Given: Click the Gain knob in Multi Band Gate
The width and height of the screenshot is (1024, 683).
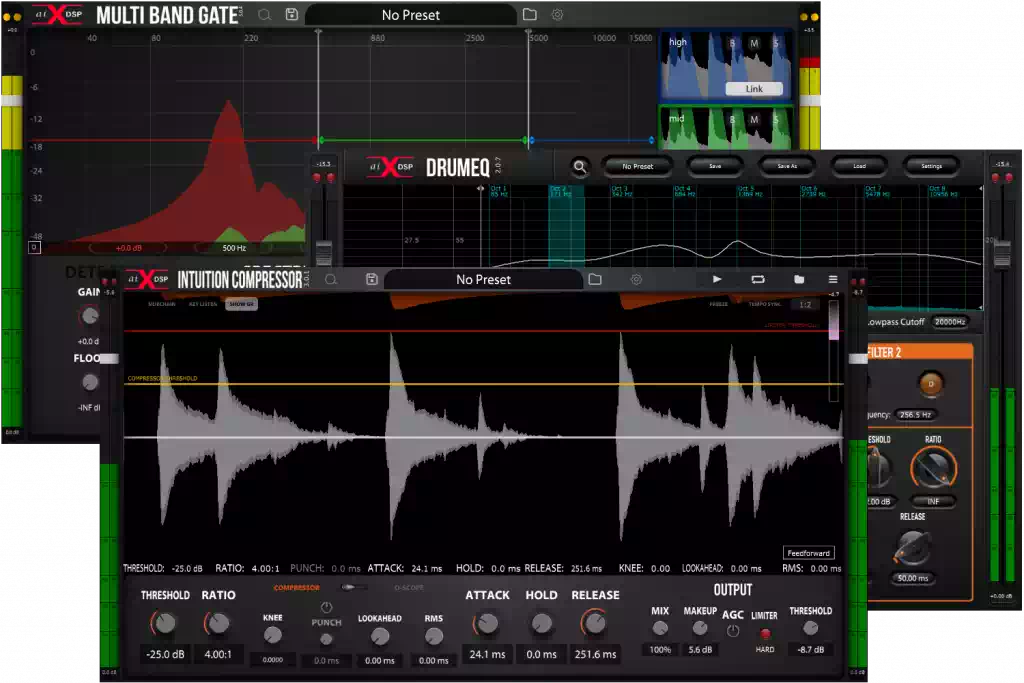Looking at the screenshot, I should 89,317.
